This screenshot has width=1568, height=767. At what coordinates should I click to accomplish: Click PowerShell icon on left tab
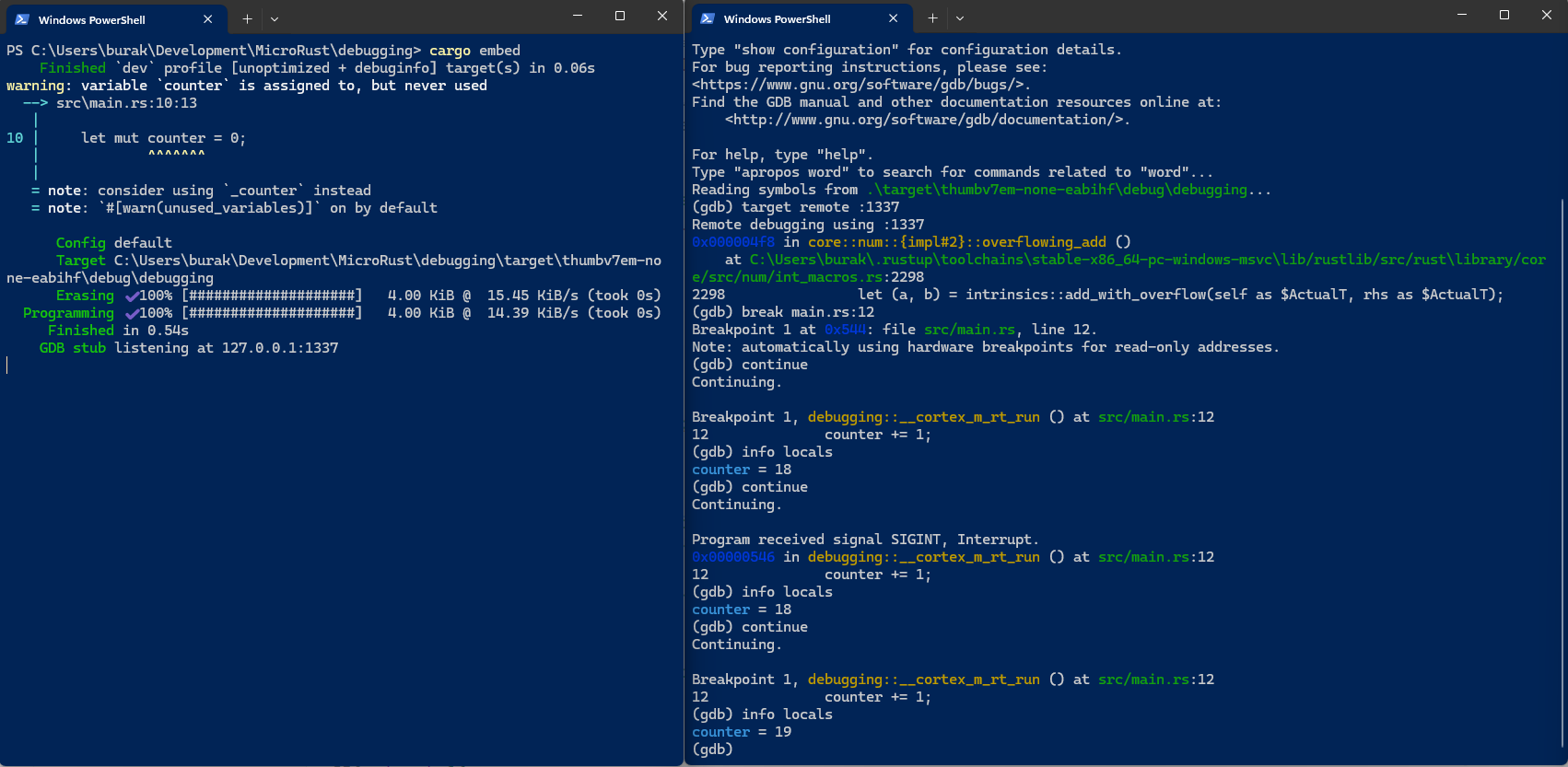[x=22, y=19]
